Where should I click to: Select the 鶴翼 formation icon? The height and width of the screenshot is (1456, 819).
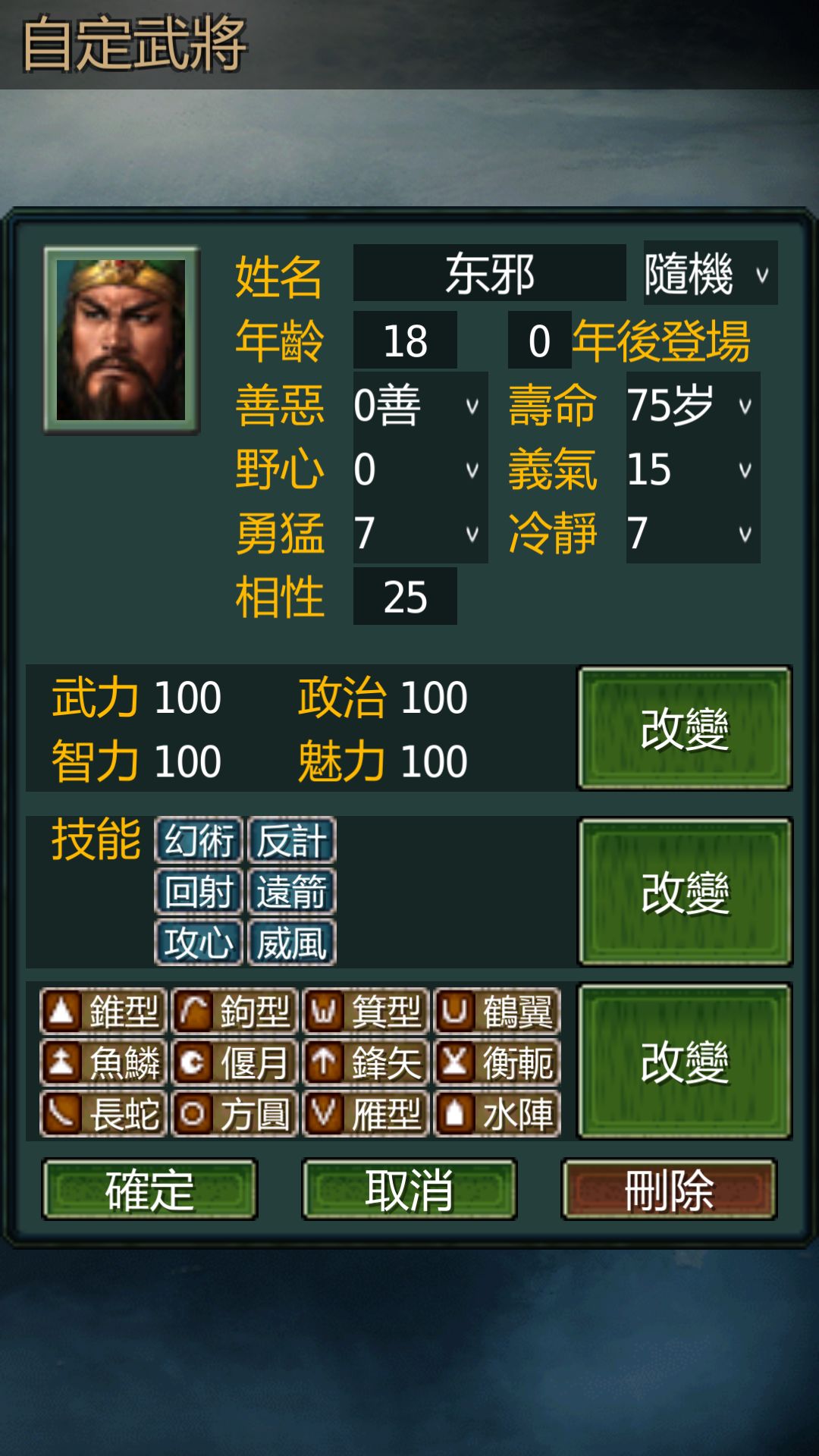[497, 1011]
